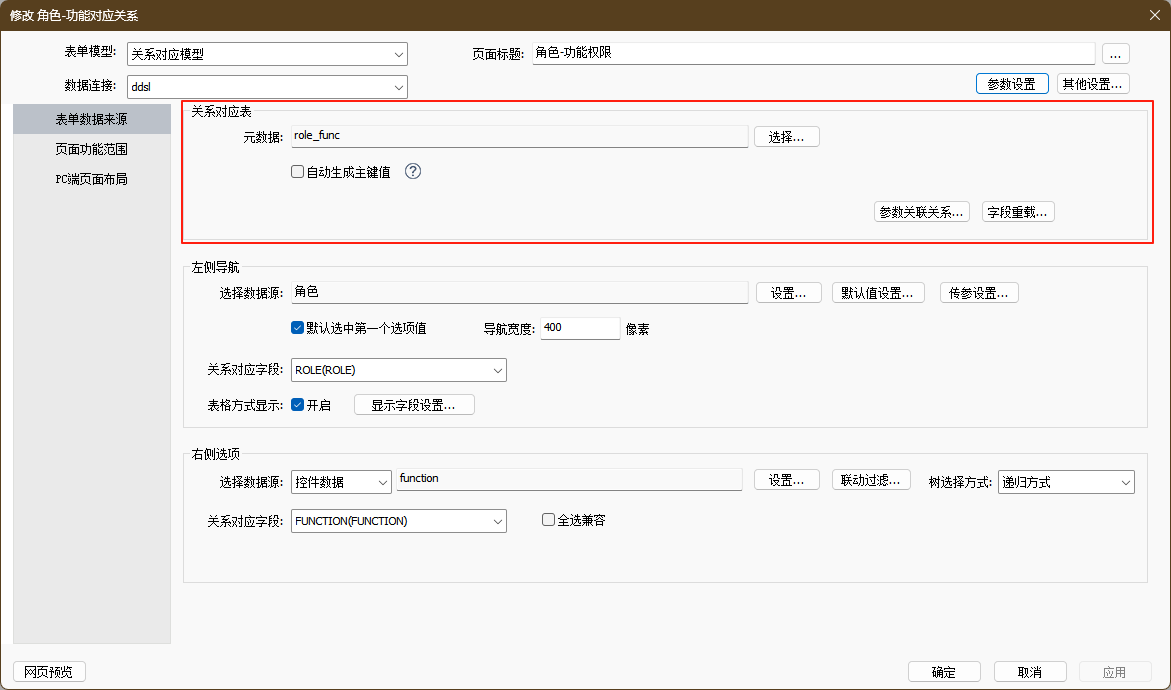Click the 参数设置 button
Image resolution: width=1171 pixels, height=690 pixels.
[x=1011, y=84]
